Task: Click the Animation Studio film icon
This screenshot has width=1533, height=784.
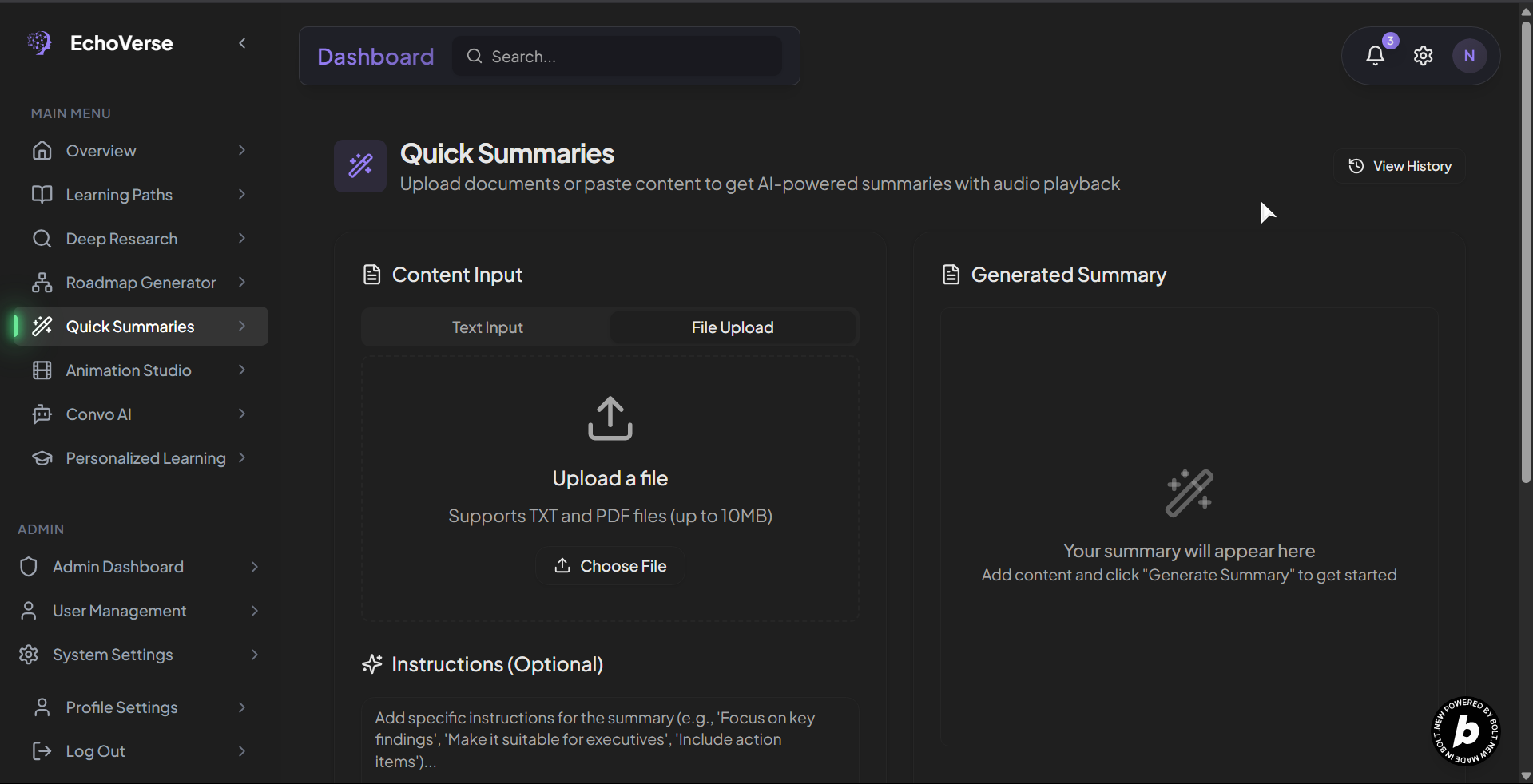Action: (42, 370)
